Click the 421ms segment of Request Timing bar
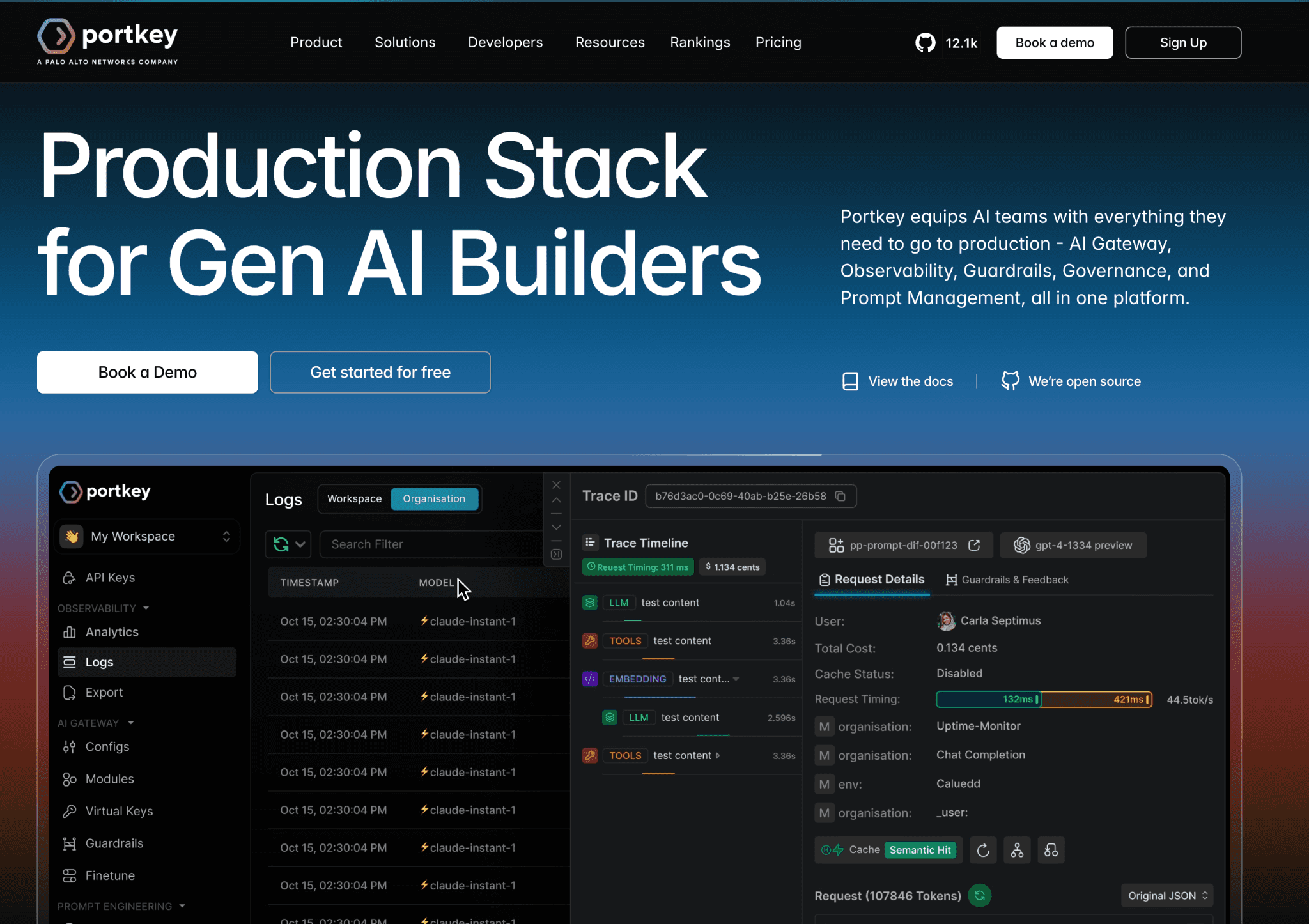 1096,699
